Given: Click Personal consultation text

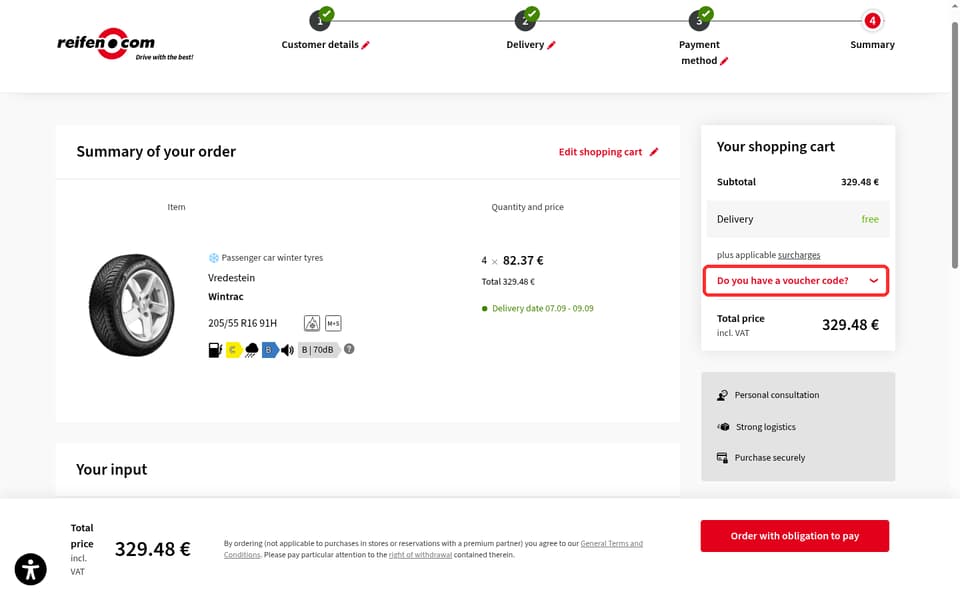Looking at the screenshot, I should [x=776, y=395].
